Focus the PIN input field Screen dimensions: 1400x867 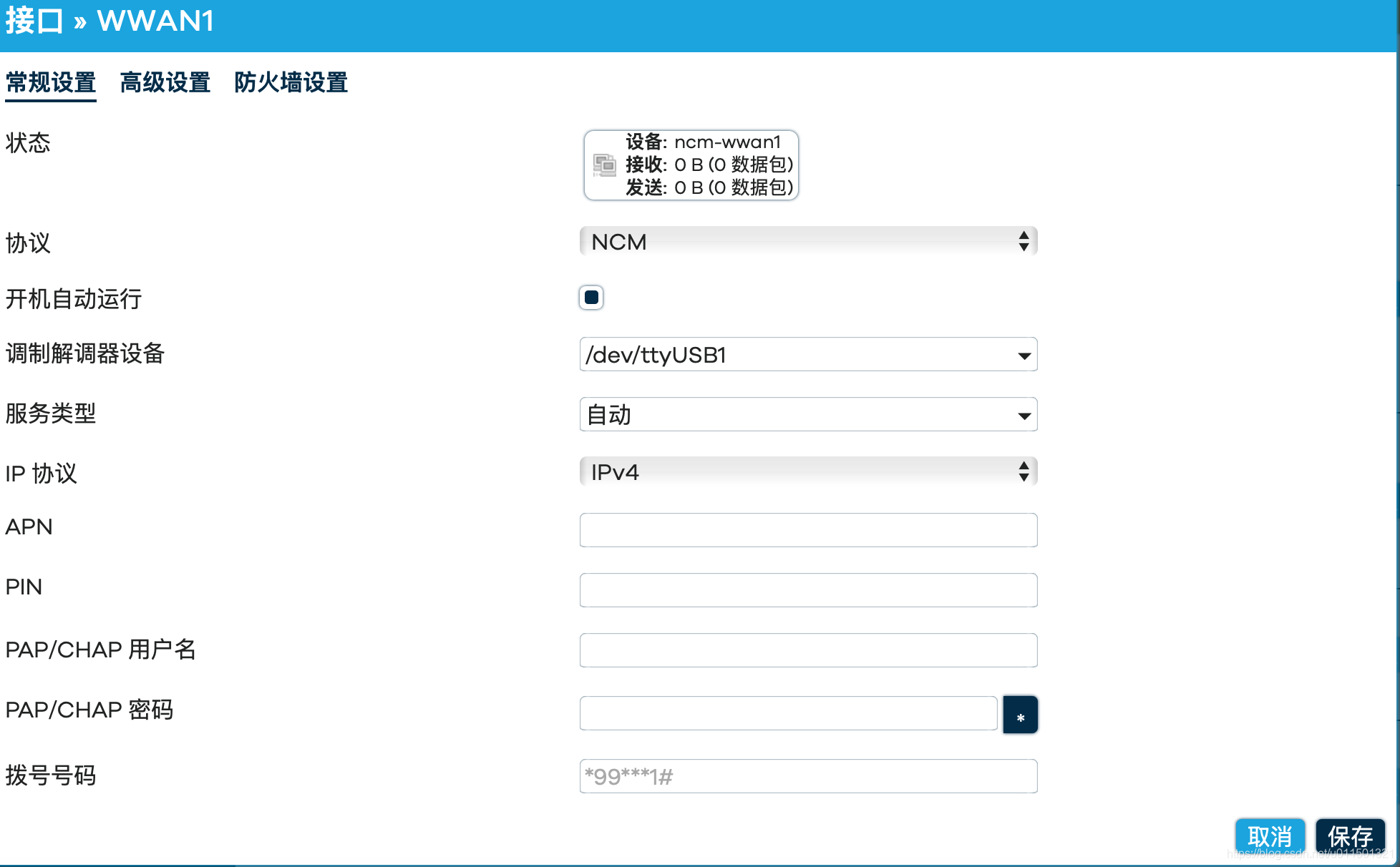808,590
